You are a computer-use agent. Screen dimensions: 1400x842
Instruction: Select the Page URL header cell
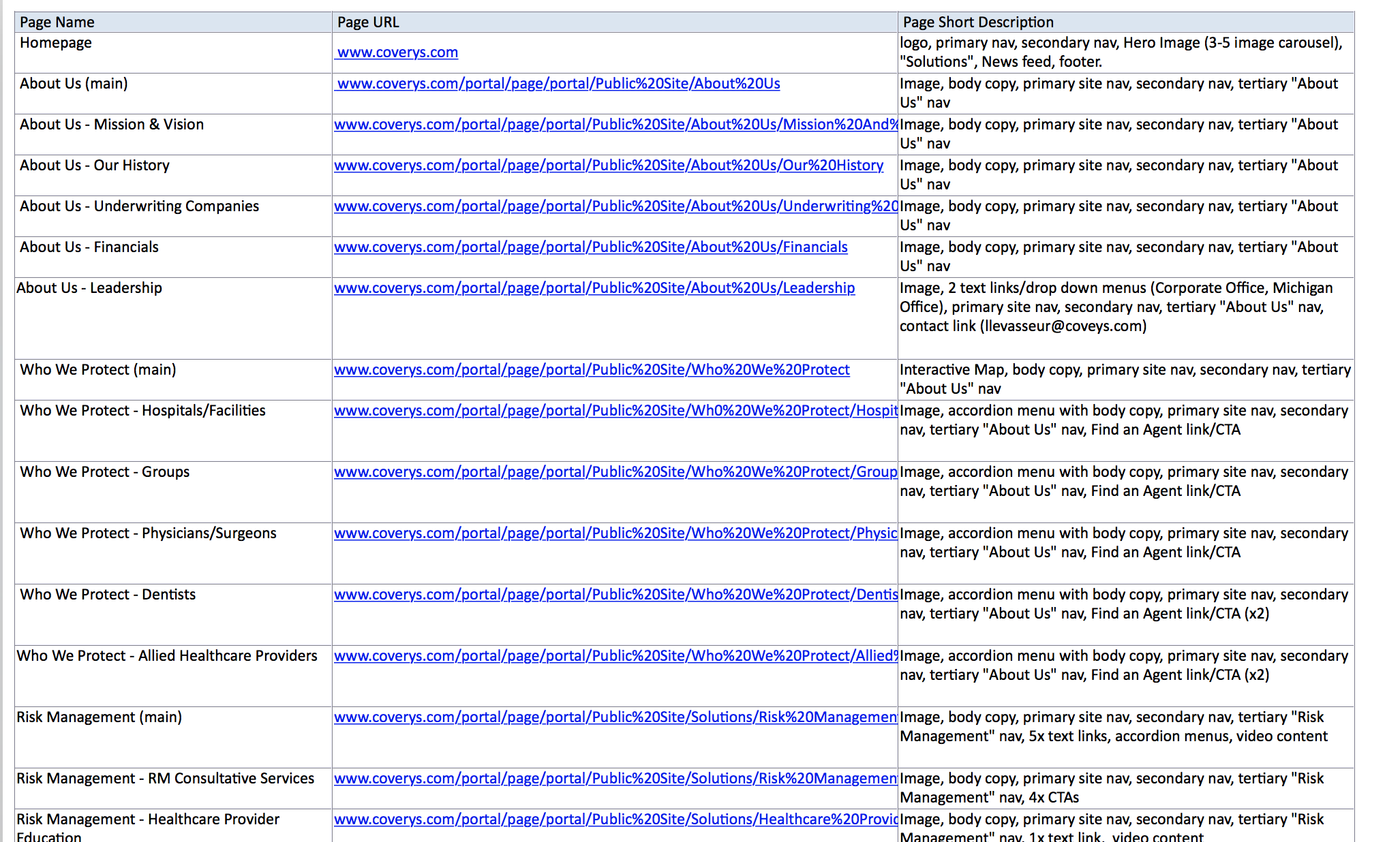coord(615,22)
